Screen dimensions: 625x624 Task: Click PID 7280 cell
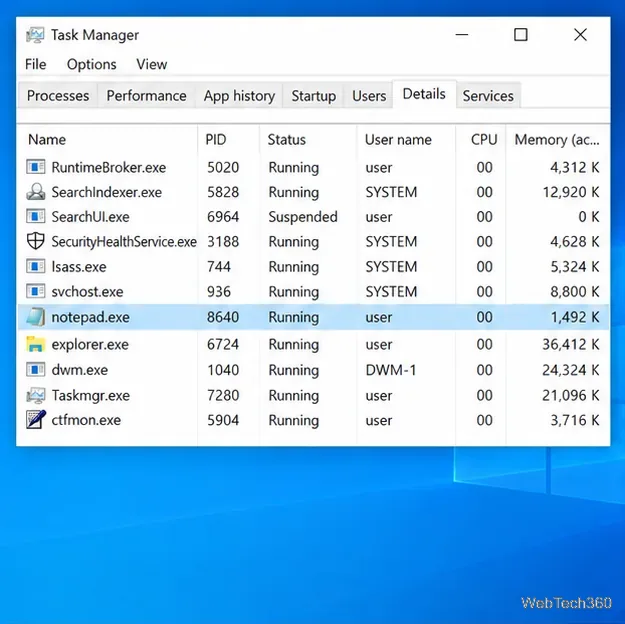coord(223,396)
